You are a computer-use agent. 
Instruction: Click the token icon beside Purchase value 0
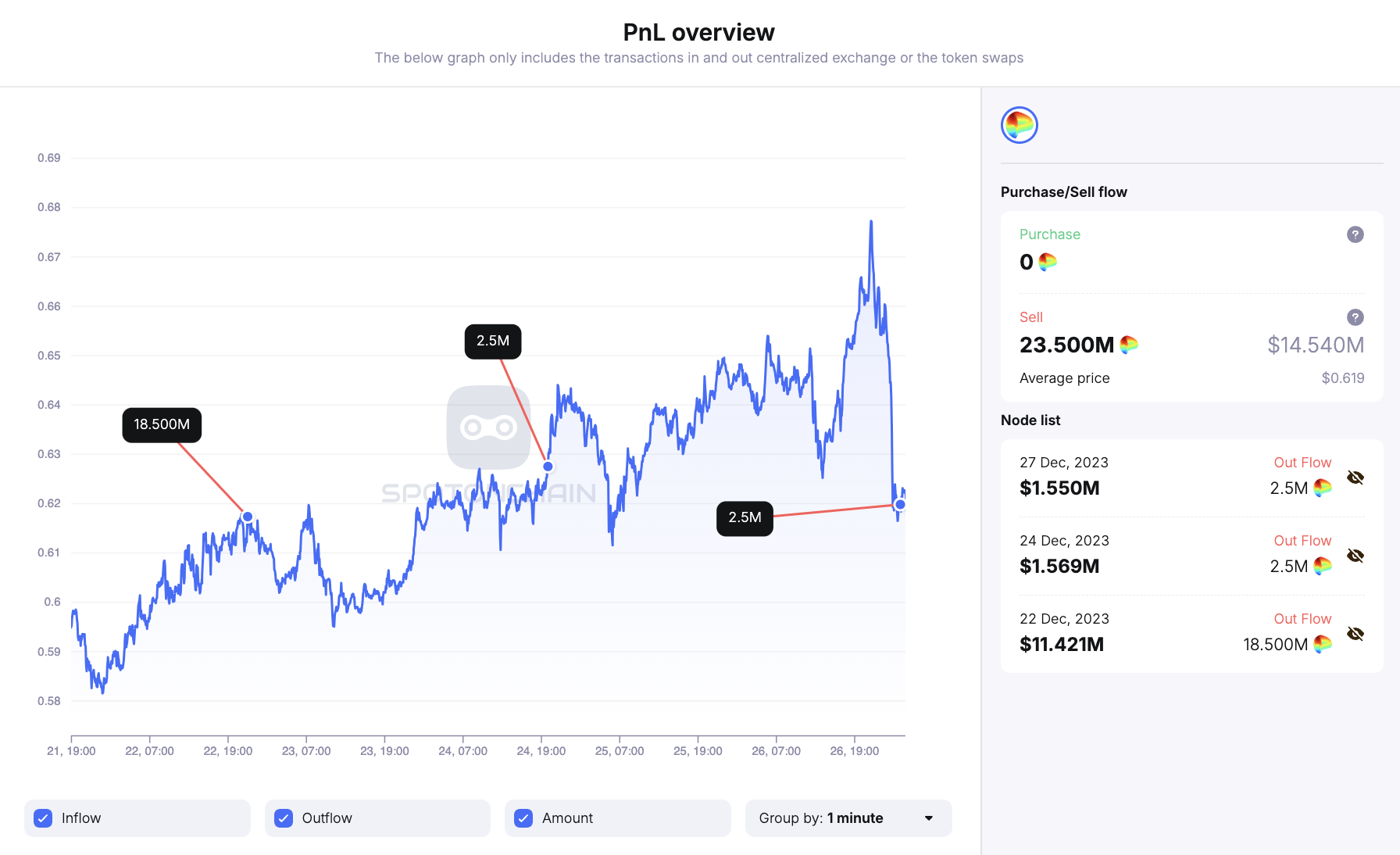pos(1047,263)
